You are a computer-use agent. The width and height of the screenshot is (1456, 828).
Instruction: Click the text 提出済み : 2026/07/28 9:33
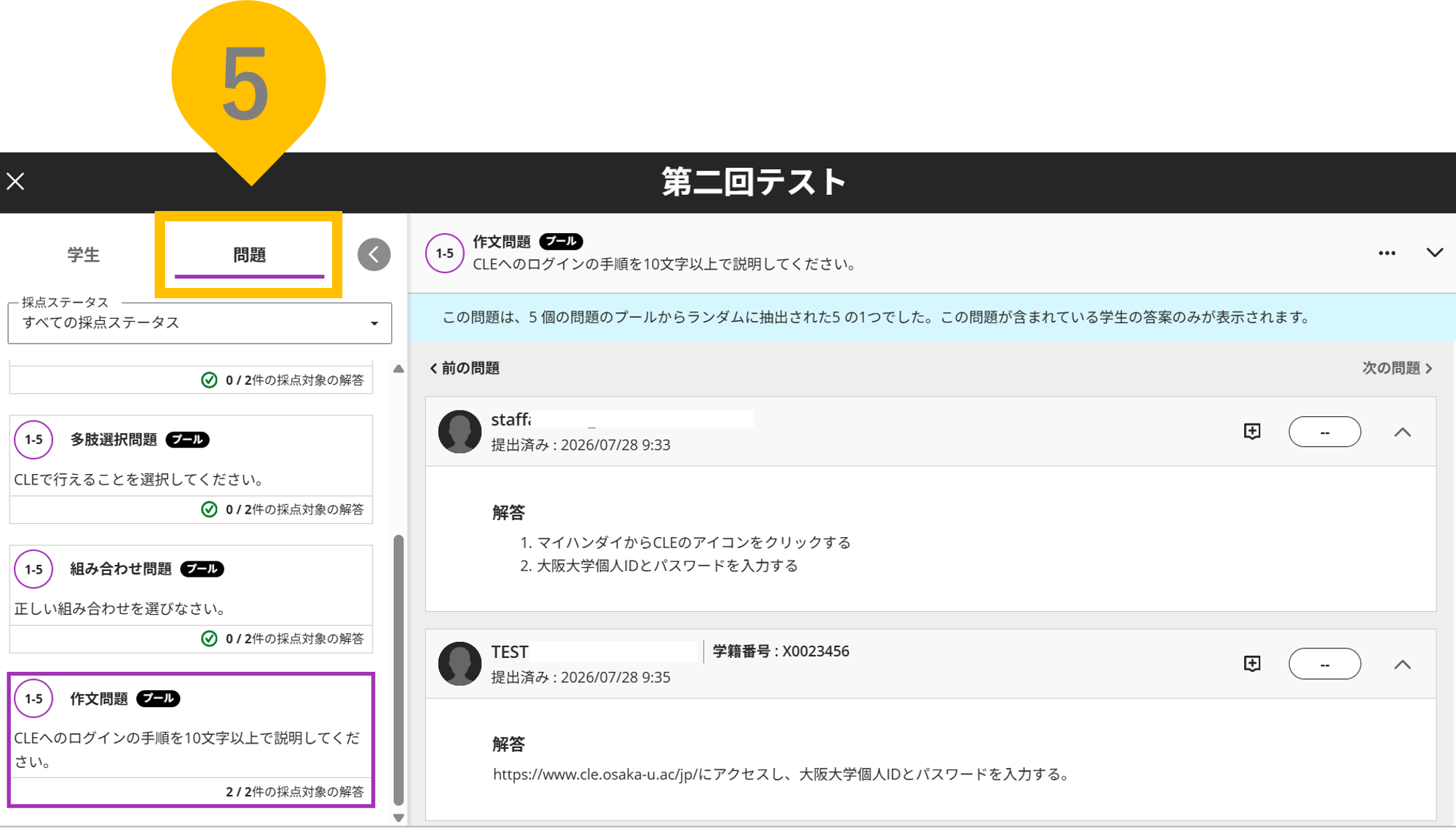click(x=581, y=445)
